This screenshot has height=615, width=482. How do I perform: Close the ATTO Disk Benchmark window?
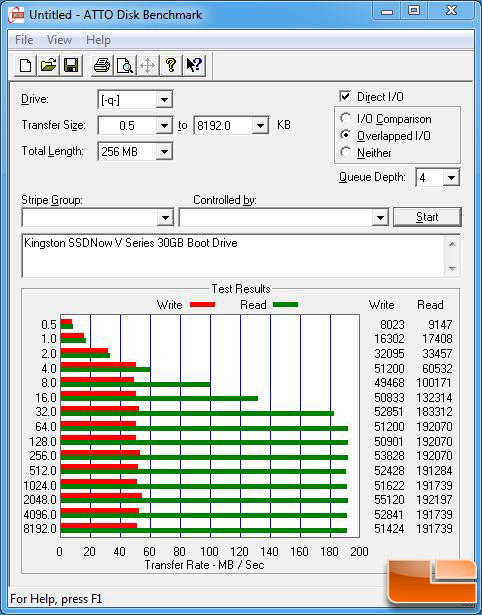tap(451, 11)
